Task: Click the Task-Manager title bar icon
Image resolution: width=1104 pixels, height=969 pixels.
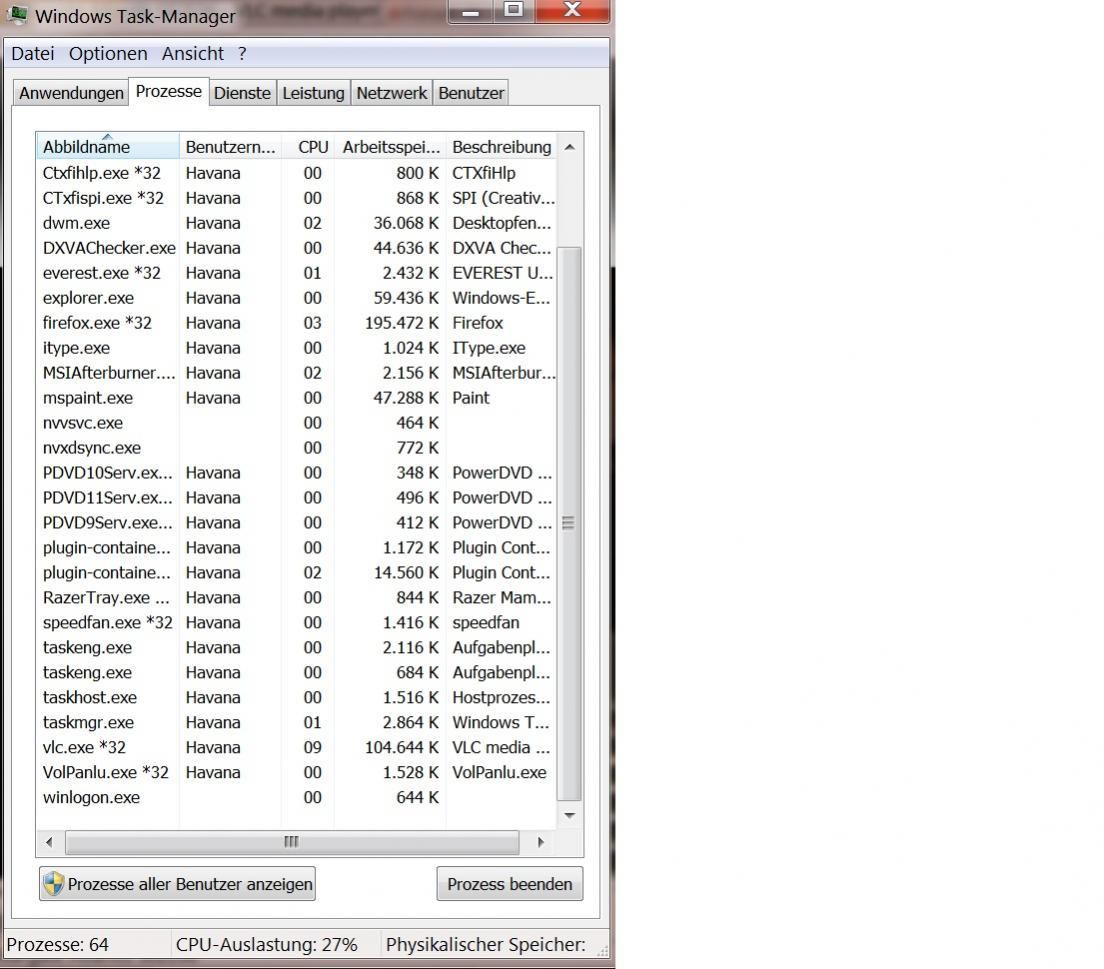Action: coord(17,14)
